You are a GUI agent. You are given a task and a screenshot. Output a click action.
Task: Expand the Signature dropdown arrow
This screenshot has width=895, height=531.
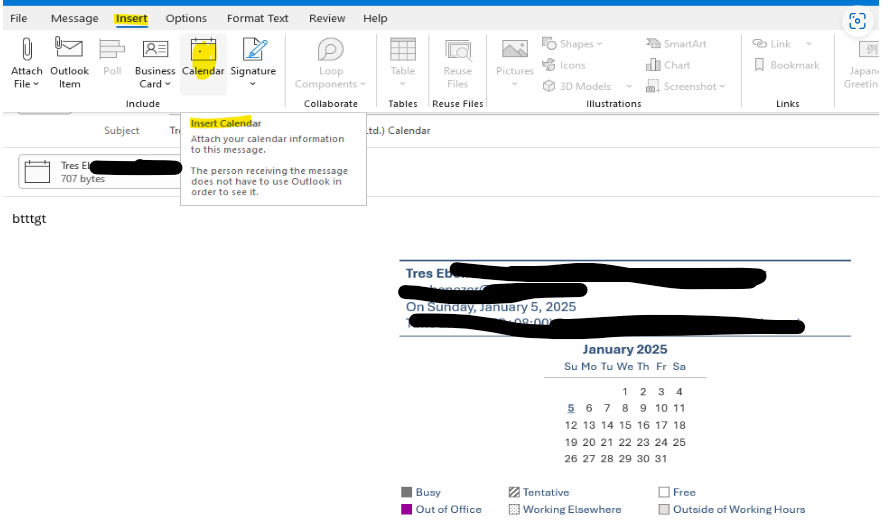(252, 84)
